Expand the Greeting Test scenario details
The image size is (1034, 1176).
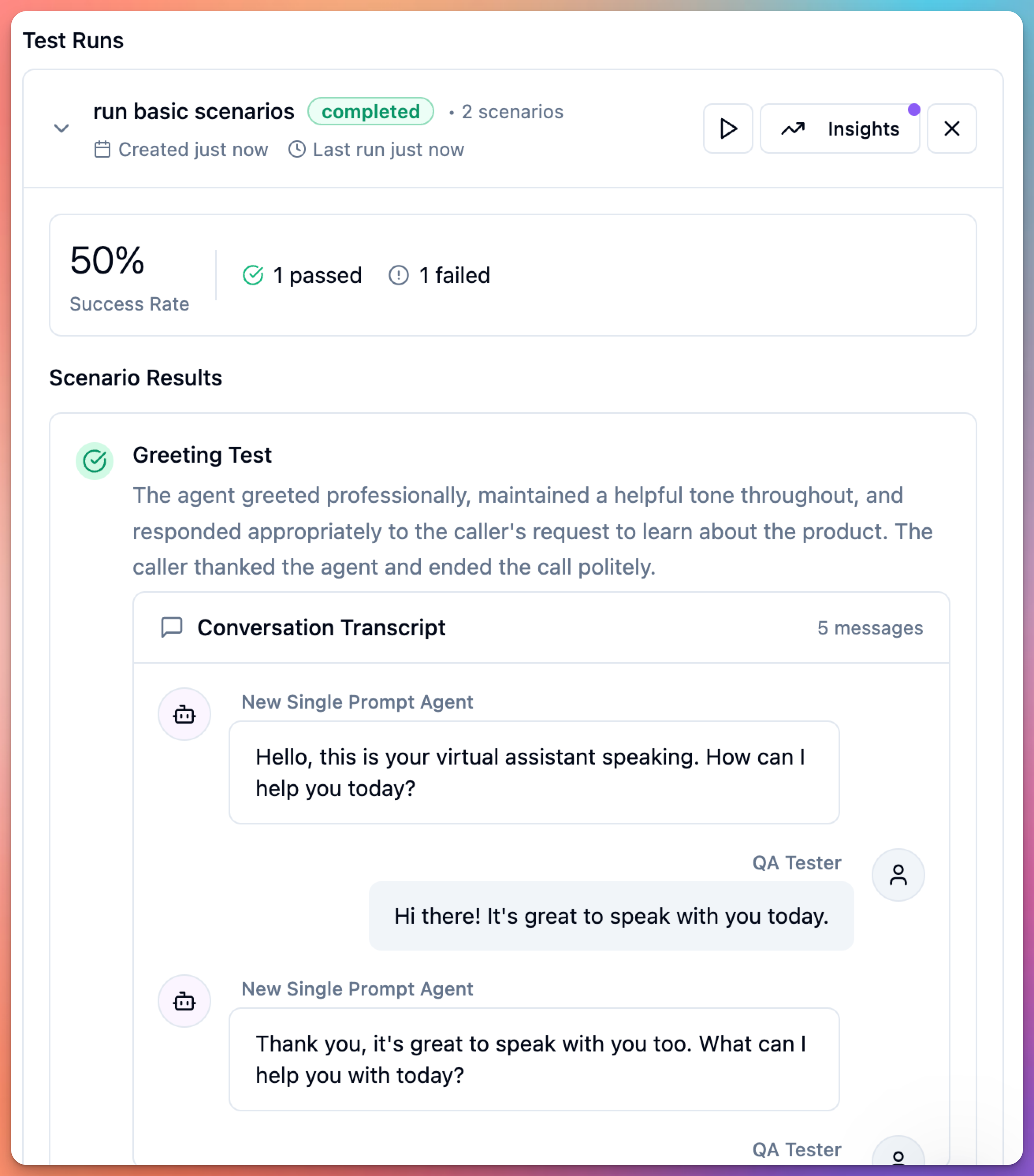202,455
